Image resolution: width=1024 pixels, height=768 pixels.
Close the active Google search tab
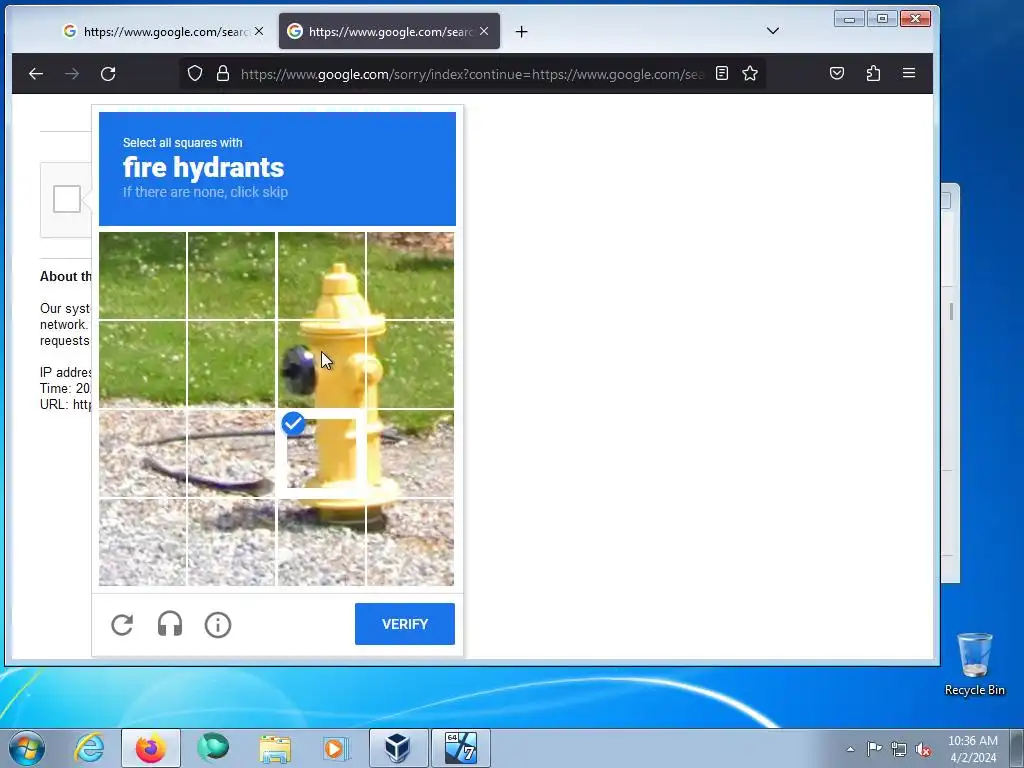(x=484, y=31)
